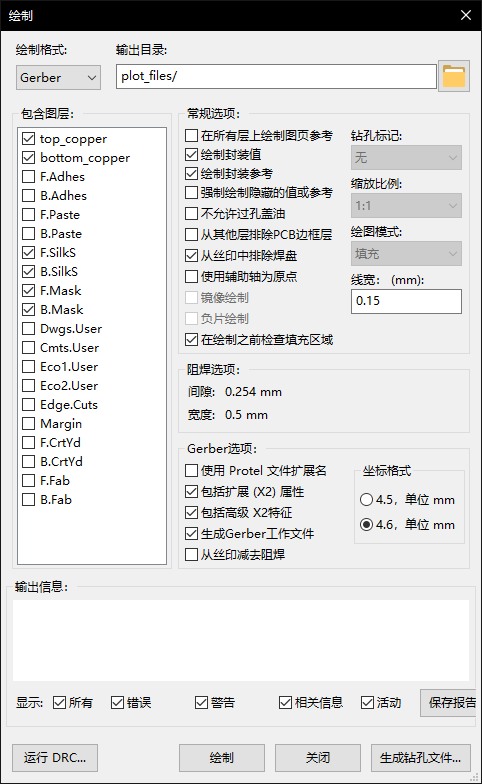Click the folder browse icon for output directory

[x=454, y=76]
